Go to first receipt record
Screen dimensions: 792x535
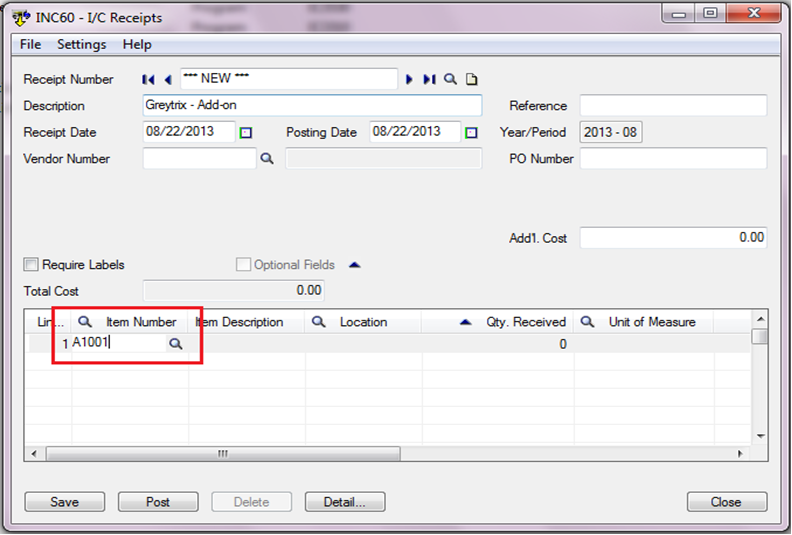pos(148,79)
